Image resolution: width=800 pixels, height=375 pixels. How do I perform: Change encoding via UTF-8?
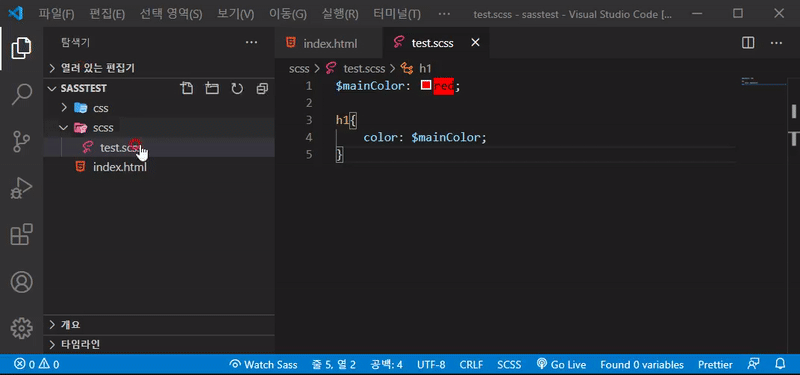[431, 364]
